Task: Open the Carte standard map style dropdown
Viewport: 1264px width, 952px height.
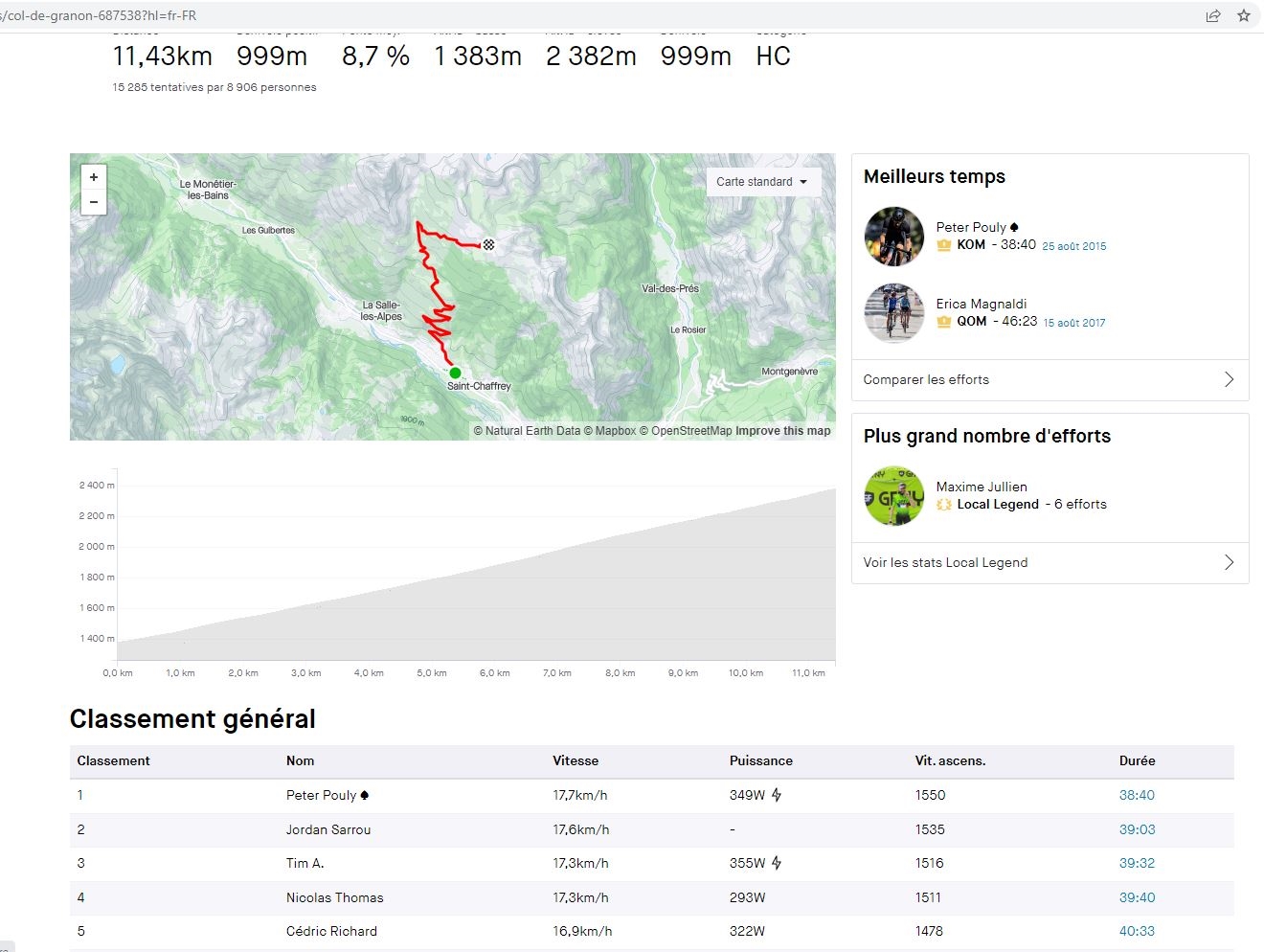Action: 763,182
